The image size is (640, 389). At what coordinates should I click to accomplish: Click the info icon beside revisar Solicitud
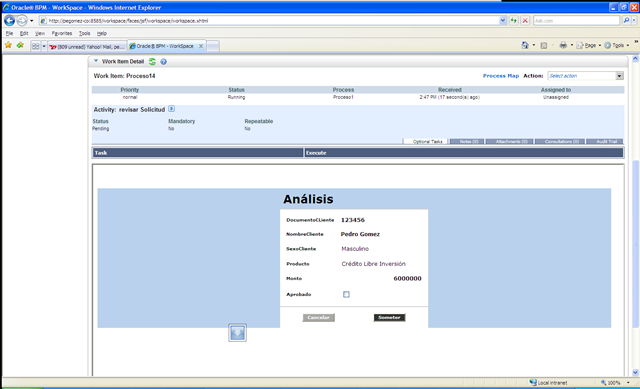pyautogui.click(x=171, y=109)
